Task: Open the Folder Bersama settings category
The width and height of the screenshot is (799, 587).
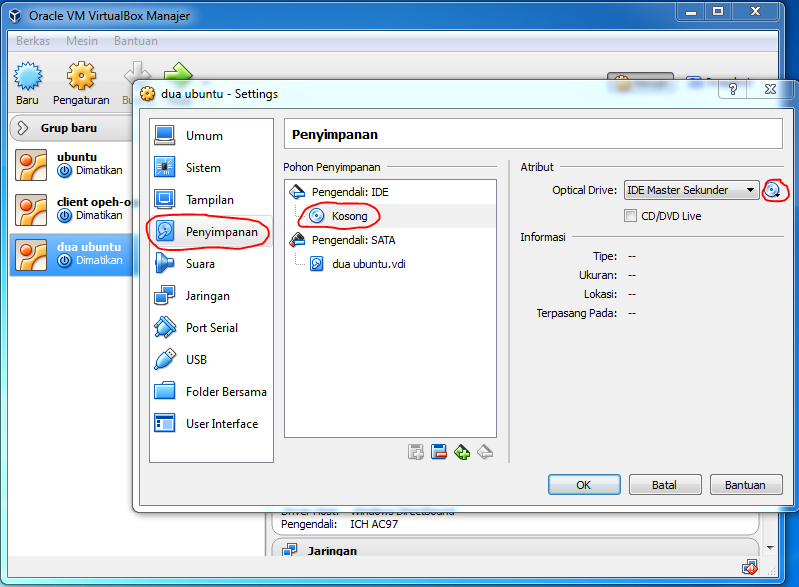Action: click(x=211, y=392)
